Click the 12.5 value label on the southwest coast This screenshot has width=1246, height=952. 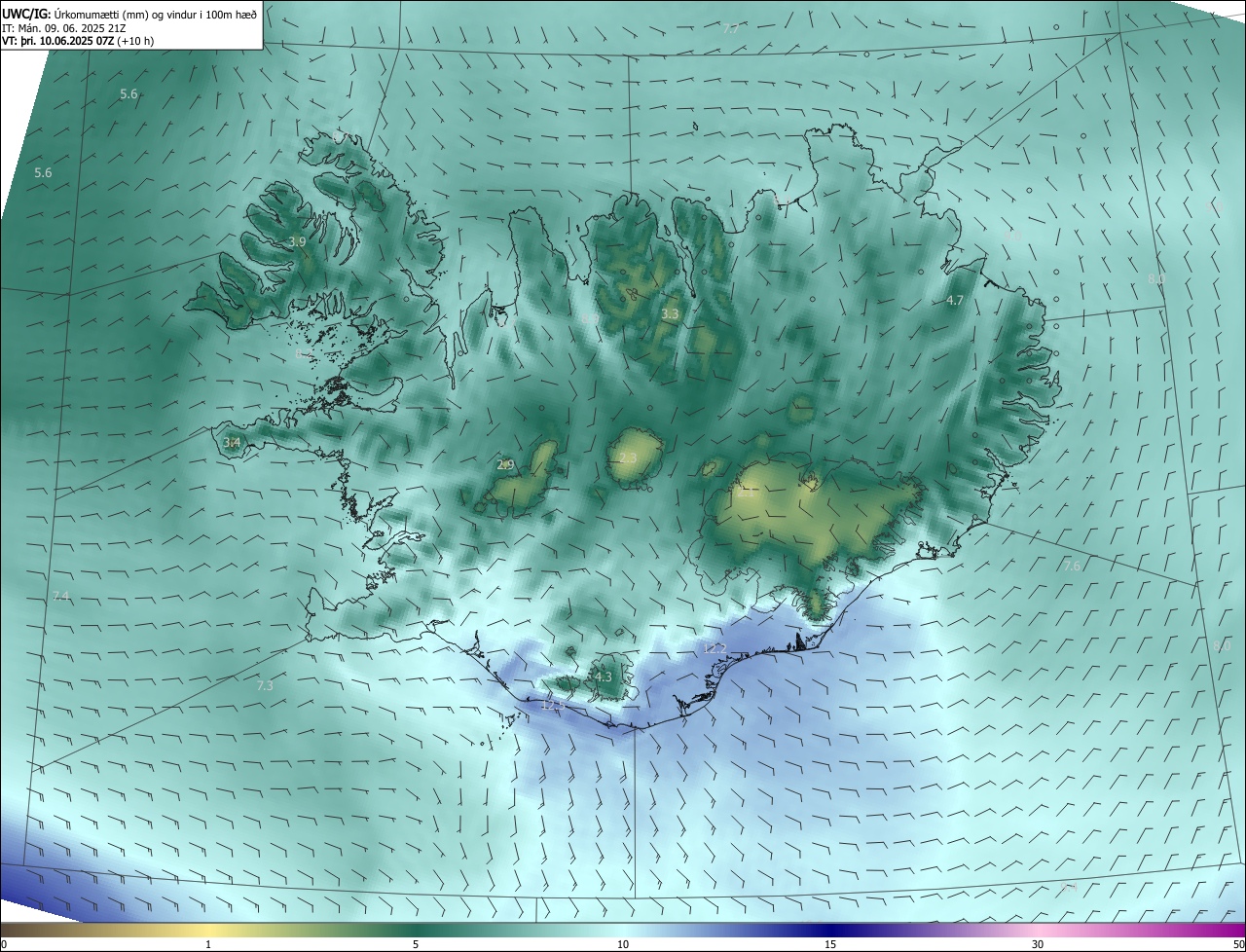(552, 706)
